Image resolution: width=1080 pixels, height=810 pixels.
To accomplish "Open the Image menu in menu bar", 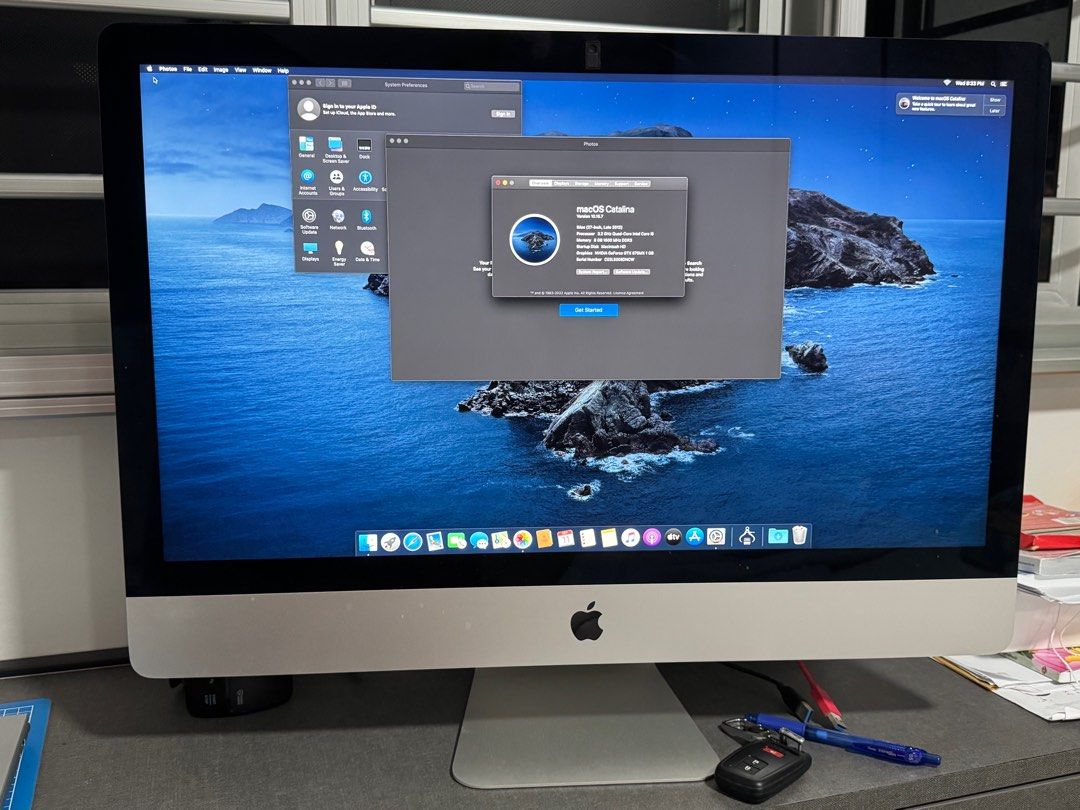I will 220,70.
